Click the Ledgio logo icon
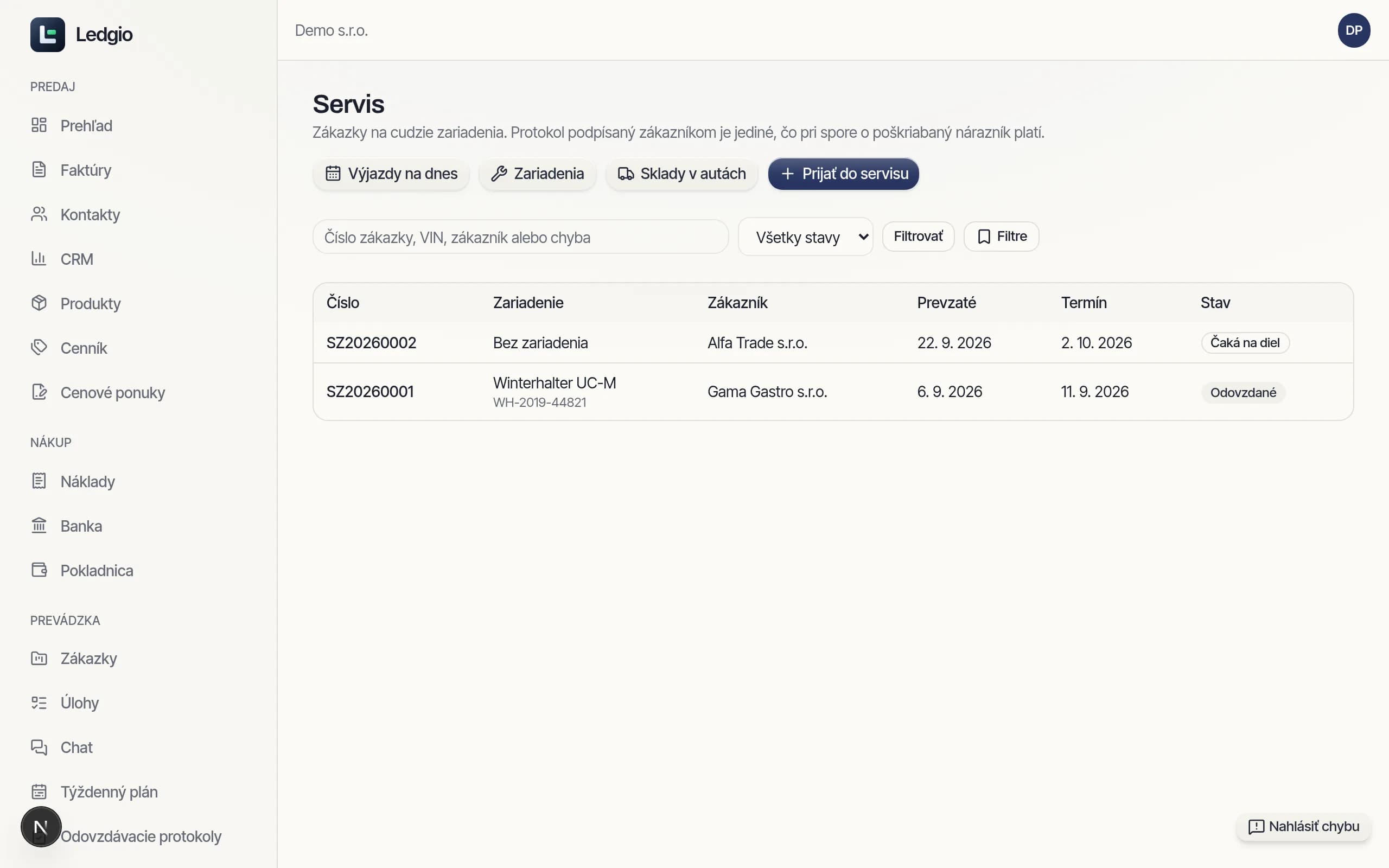The height and width of the screenshot is (868, 1389). click(x=48, y=34)
